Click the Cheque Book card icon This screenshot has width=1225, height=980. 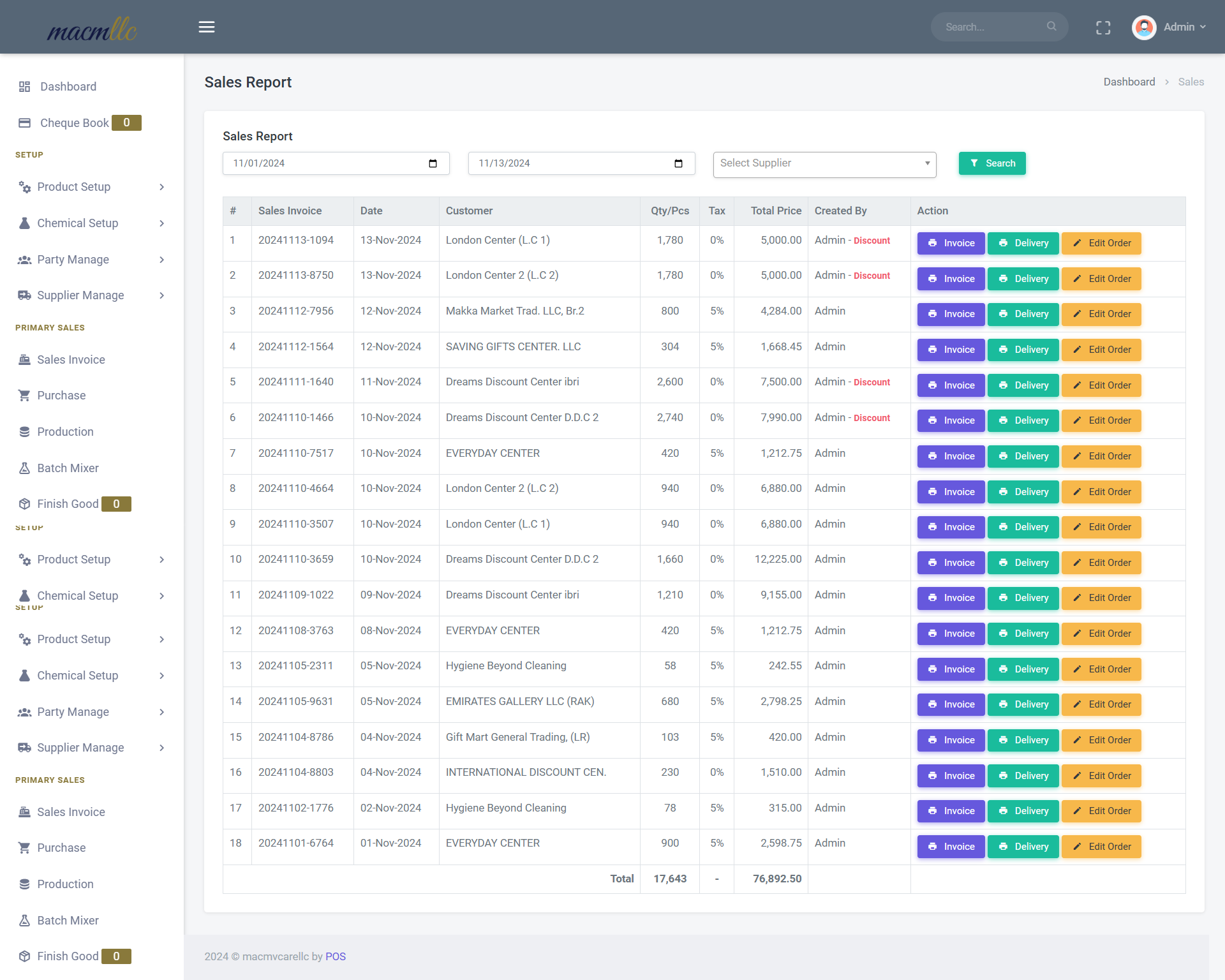pyautogui.click(x=24, y=123)
